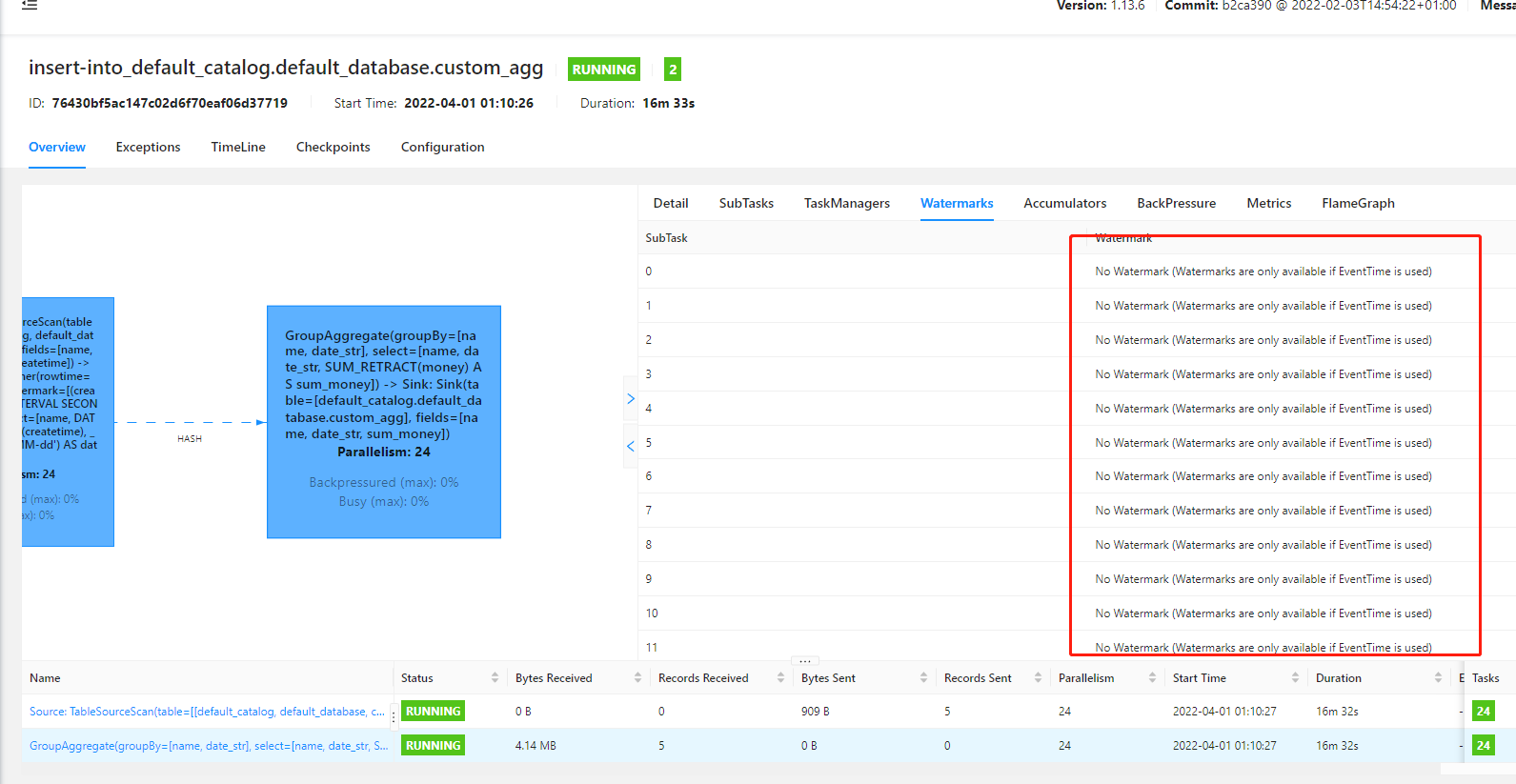Viewport: 1516px width, 784px height.
Task: Collapse the detail panel left arrow
Action: point(630,446)
